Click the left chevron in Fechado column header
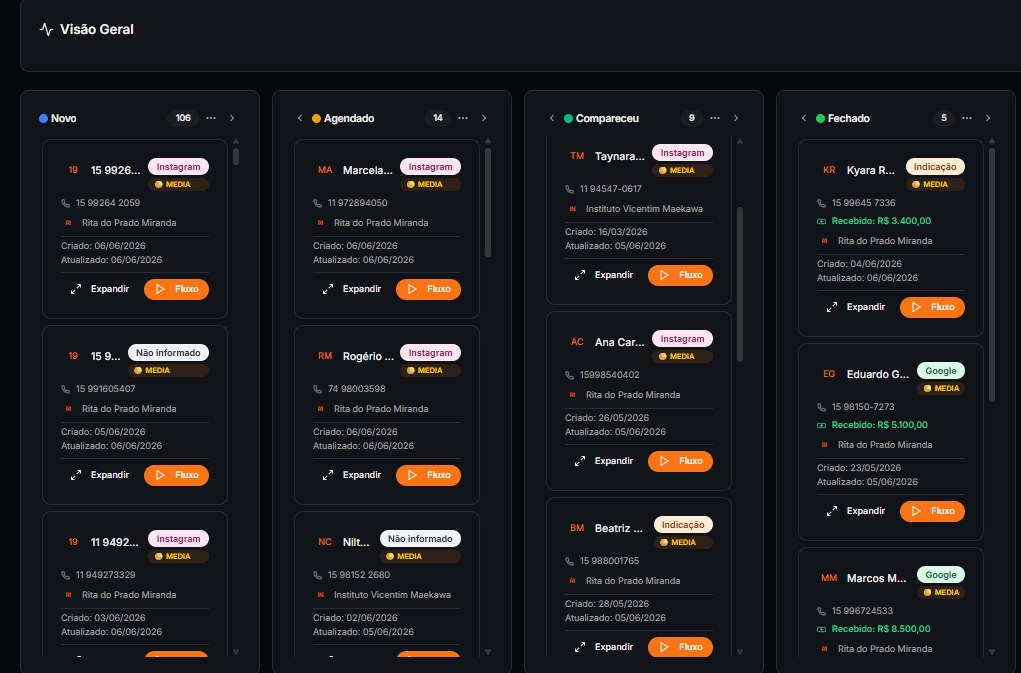 804,118
